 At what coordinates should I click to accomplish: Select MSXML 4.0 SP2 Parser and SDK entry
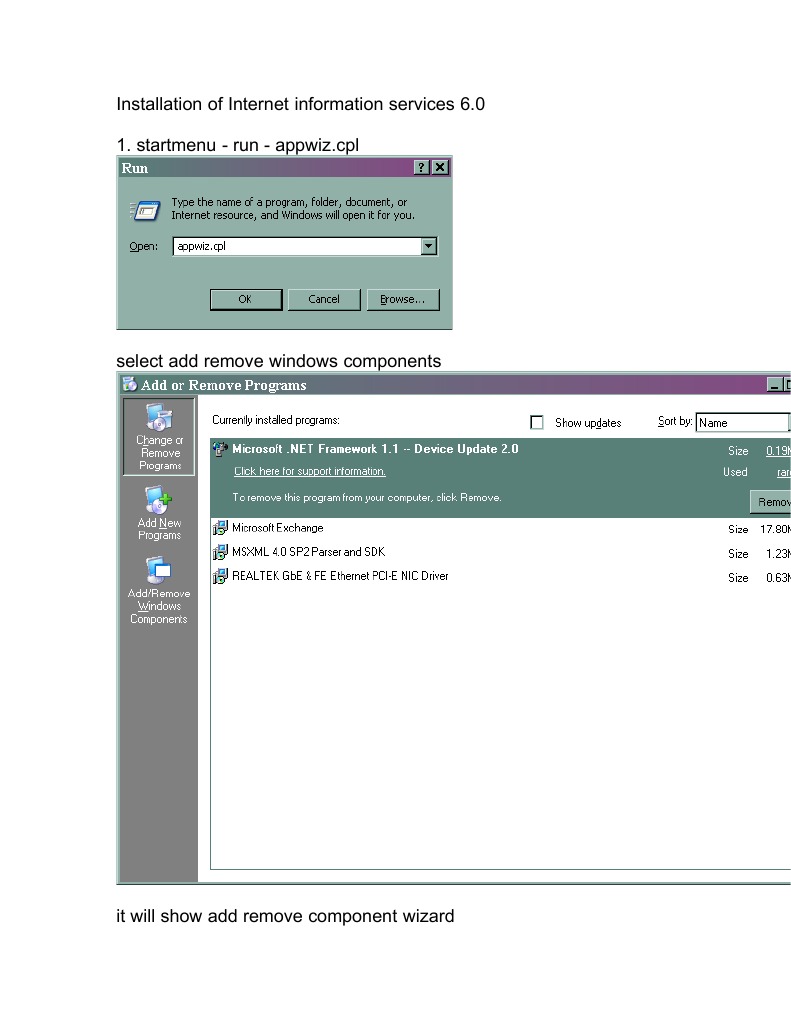tap(501, 553)
